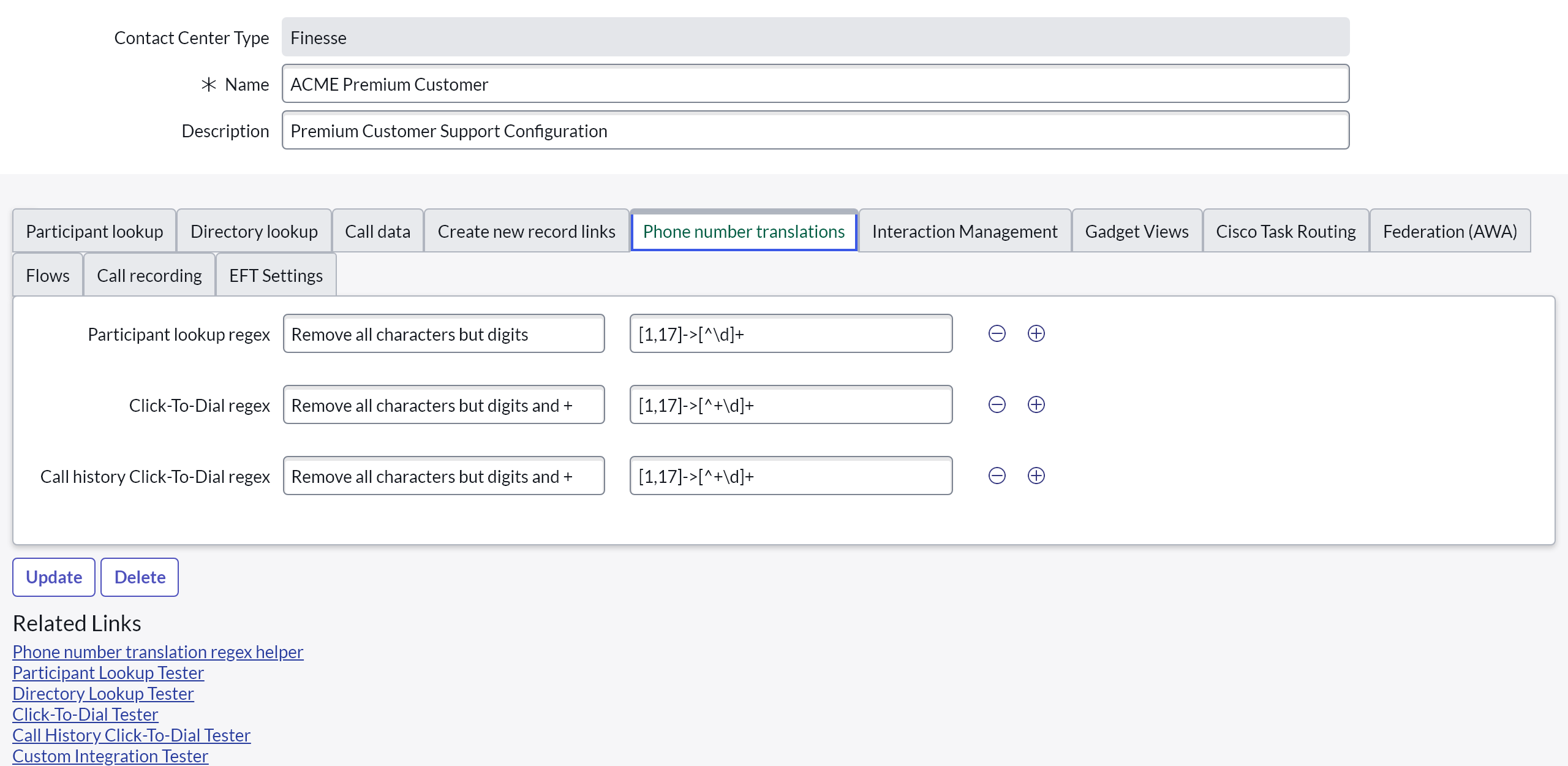Open the Interaction Management tab
Viewport: 1568px width, 766px height.
click(964, 231)
